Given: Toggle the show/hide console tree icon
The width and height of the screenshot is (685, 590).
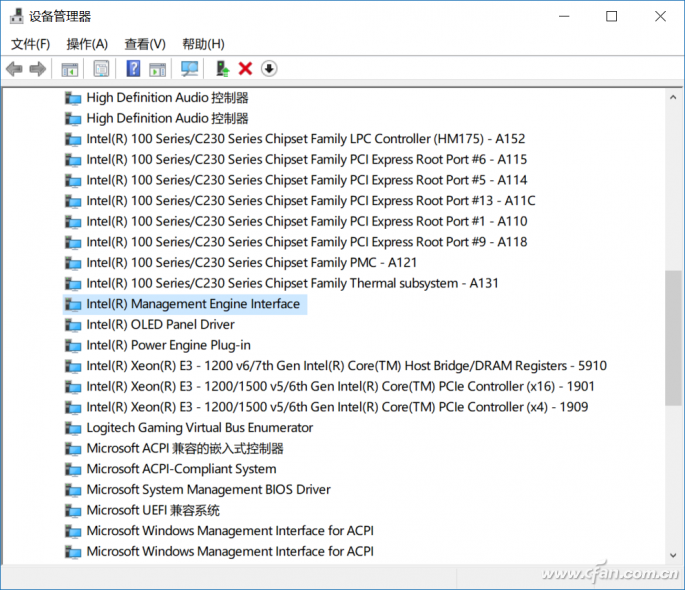Looking at the screenshot, I should point(69,69).
